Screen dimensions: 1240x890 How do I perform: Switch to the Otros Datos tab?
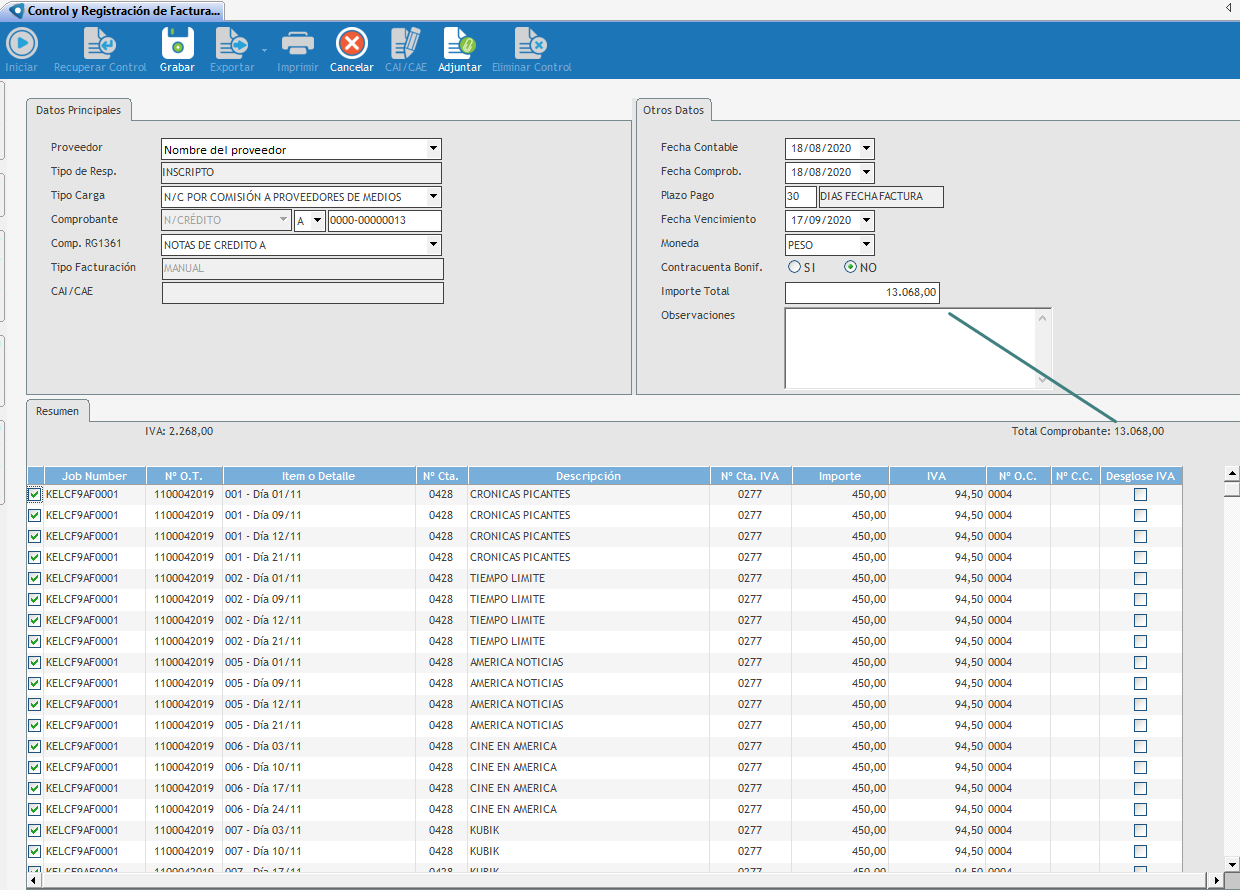tap(673, 110)
